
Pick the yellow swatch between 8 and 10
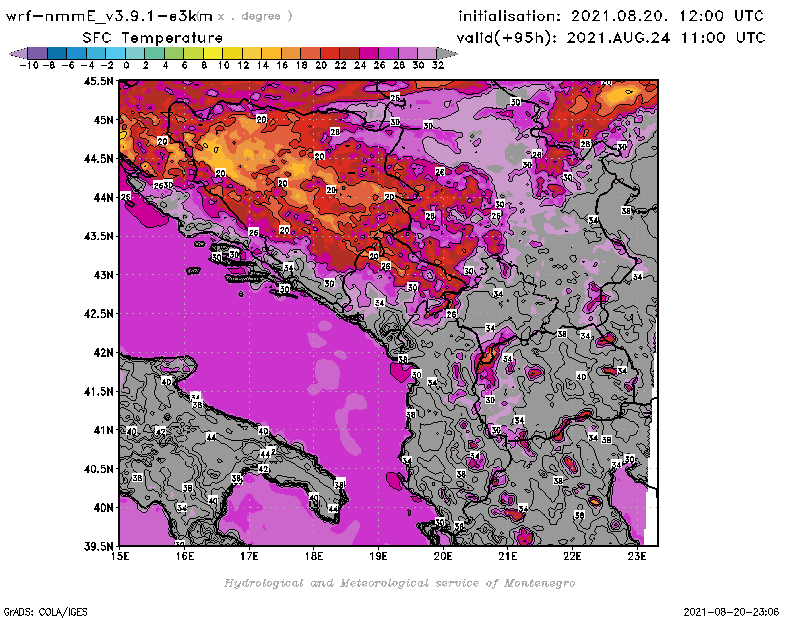(x=213, y=54)
